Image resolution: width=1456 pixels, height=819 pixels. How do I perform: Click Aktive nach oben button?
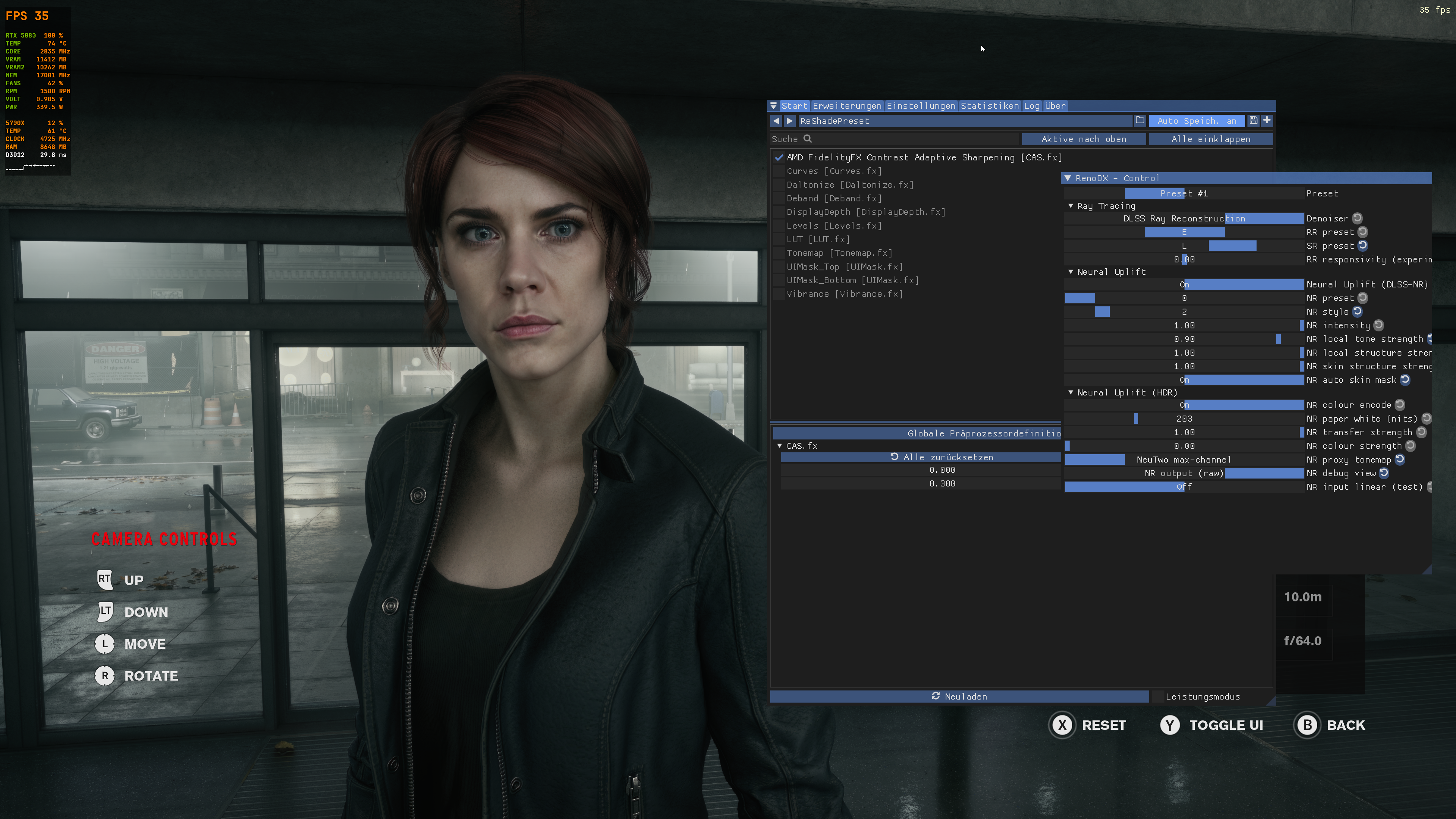[x=1084, y=139]
